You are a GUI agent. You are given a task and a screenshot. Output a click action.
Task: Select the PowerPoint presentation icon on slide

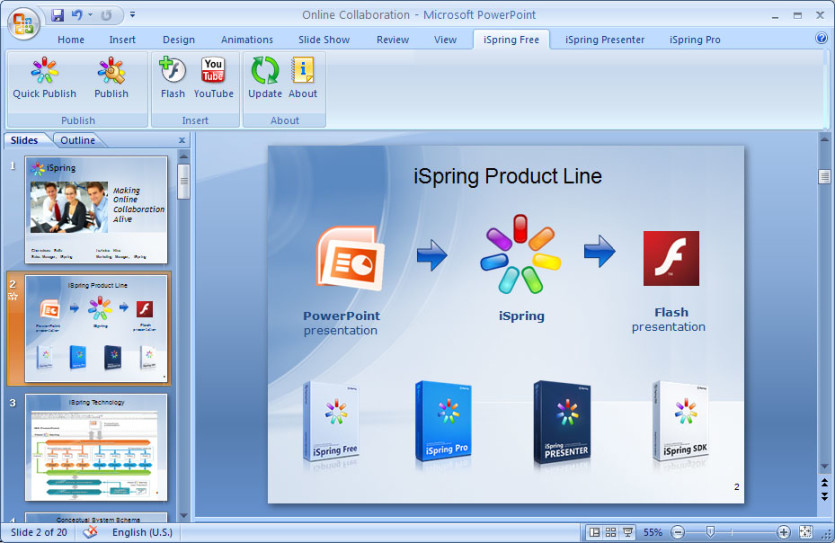click(350, 258)
